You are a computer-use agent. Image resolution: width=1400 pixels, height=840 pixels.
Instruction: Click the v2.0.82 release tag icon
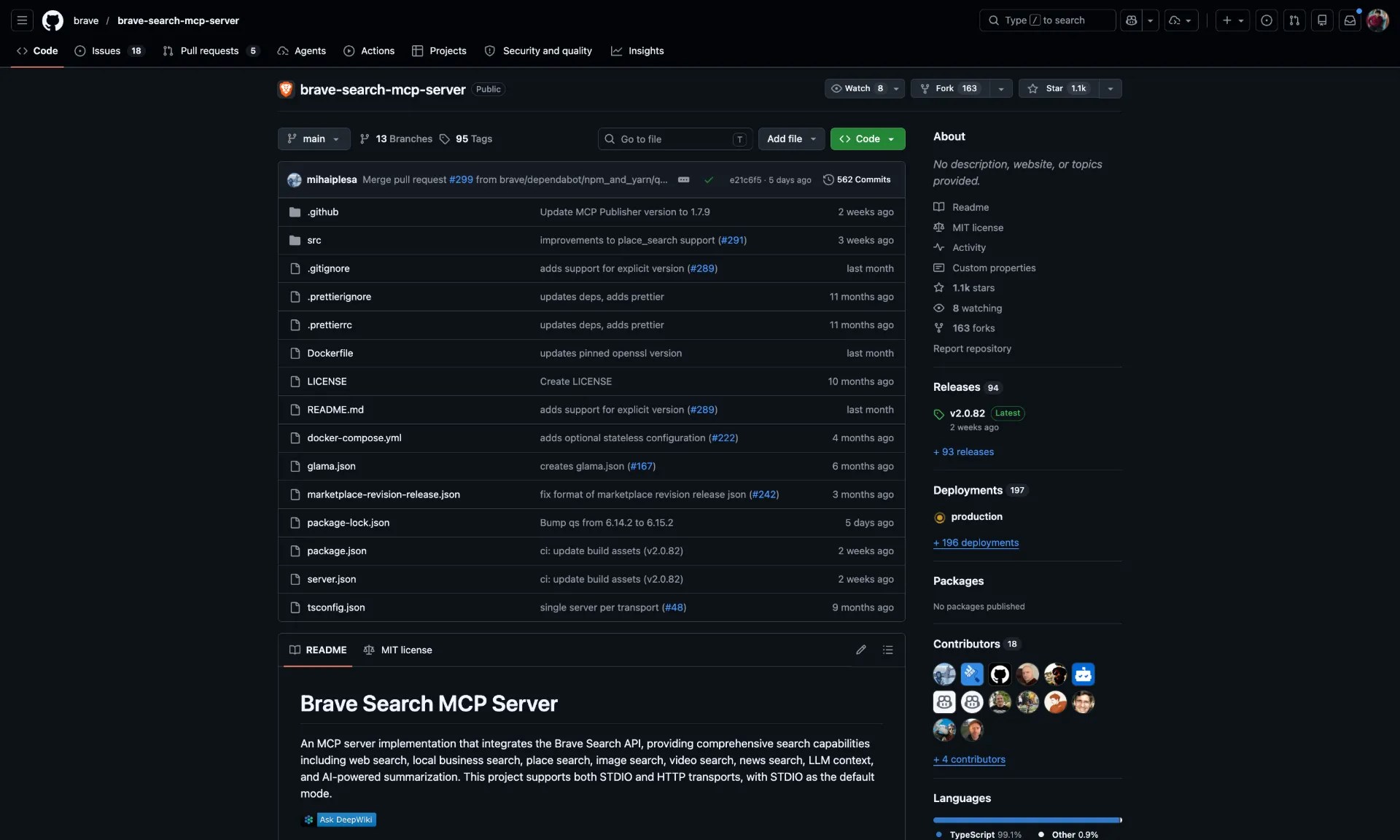pos(938,414)
